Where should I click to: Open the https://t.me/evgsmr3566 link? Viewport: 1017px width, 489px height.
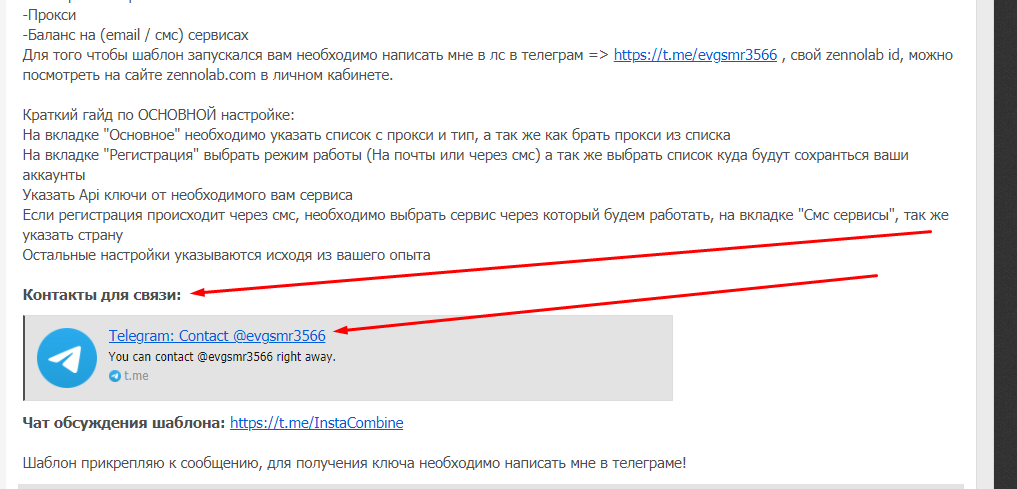click(x=695, y=55)
